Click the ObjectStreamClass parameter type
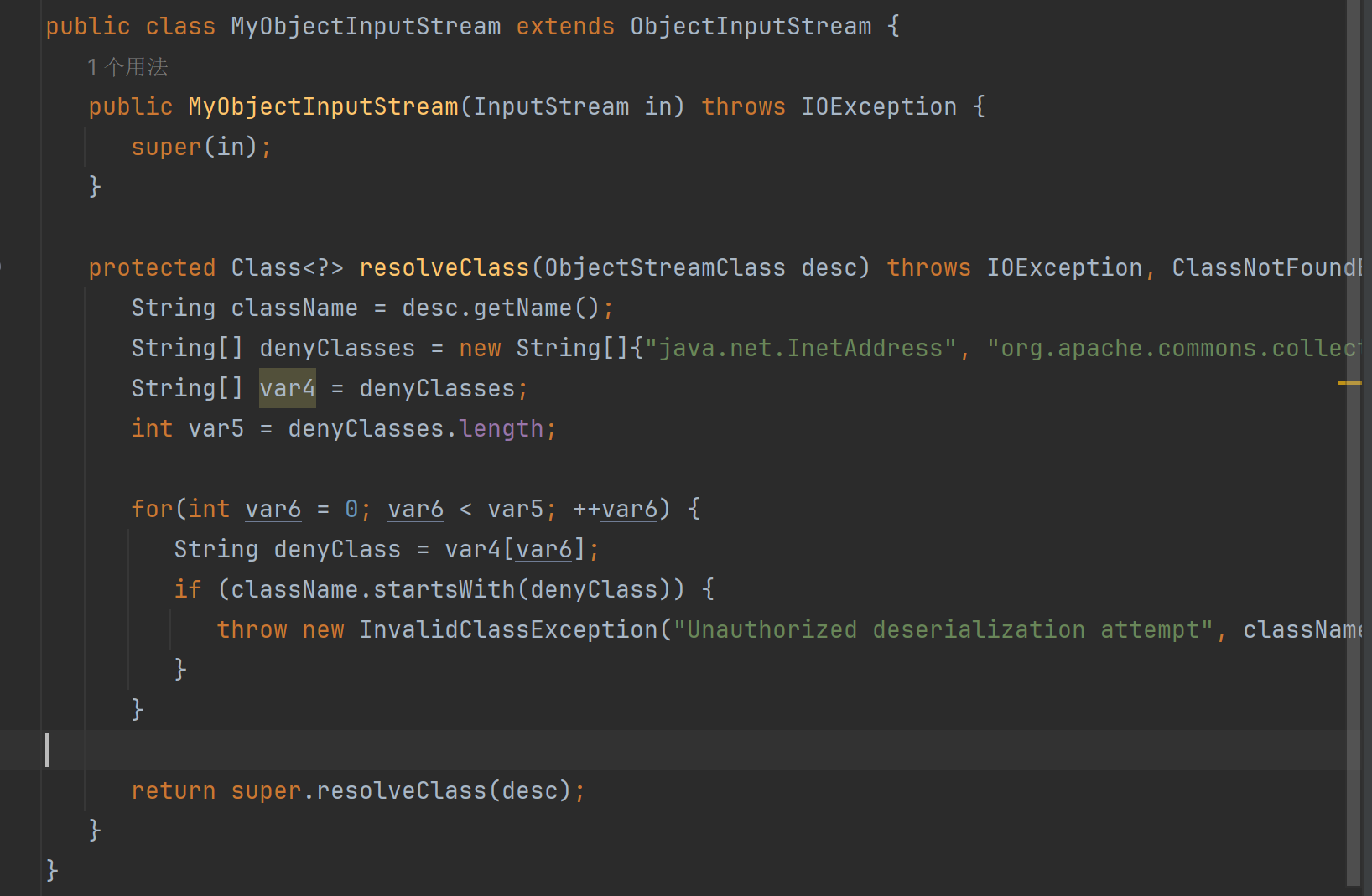1372x896 pixels. [x=665, y=267]
